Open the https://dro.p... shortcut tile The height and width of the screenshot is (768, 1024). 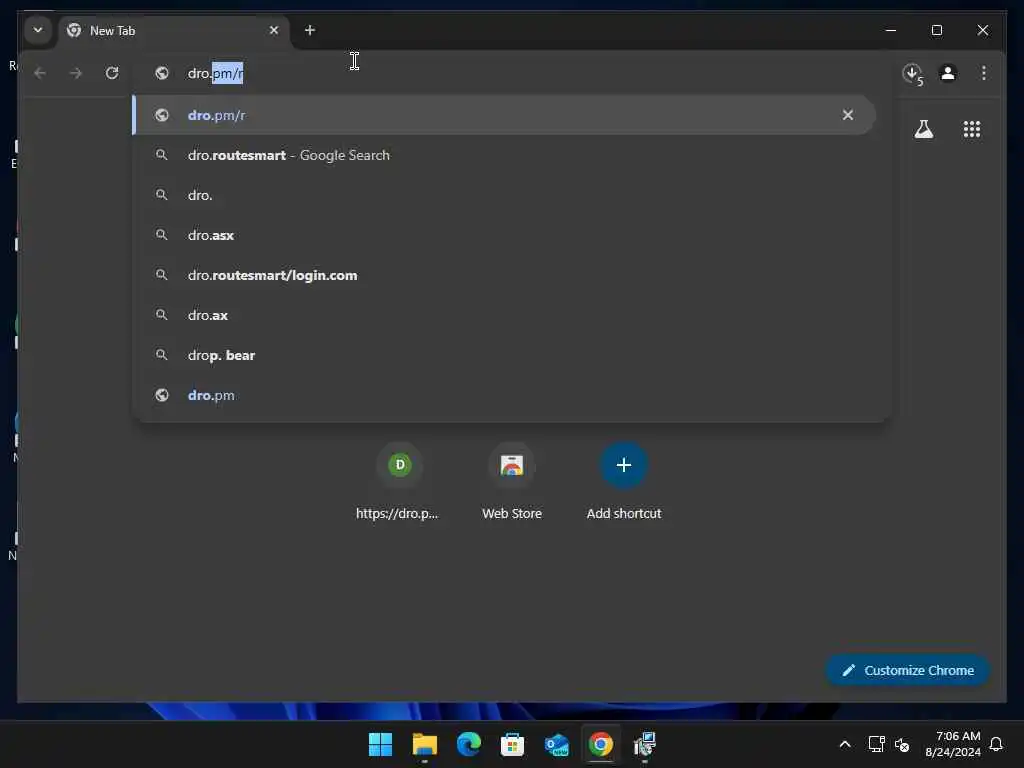click(399, 481)
